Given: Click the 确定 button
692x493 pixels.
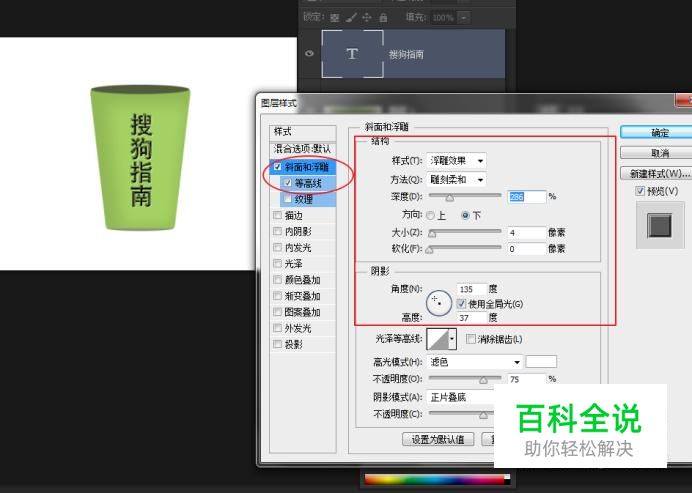Looking at the screenshot, I should click(x=656, y=132).
